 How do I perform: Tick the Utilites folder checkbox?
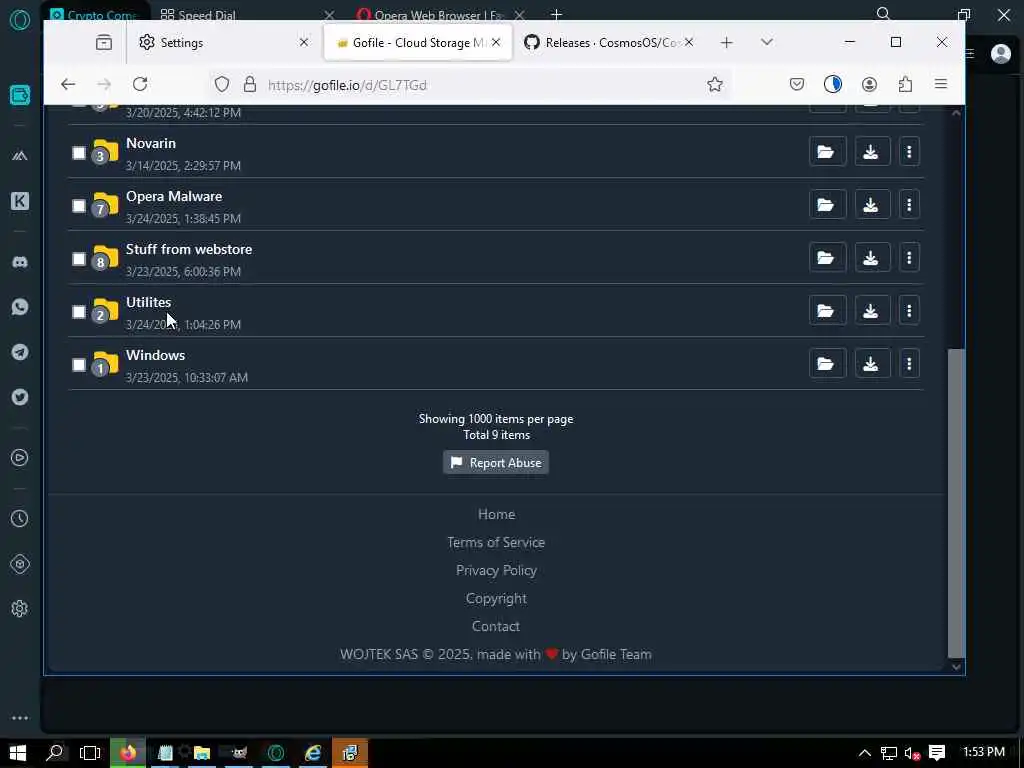(x=78, y=312)
